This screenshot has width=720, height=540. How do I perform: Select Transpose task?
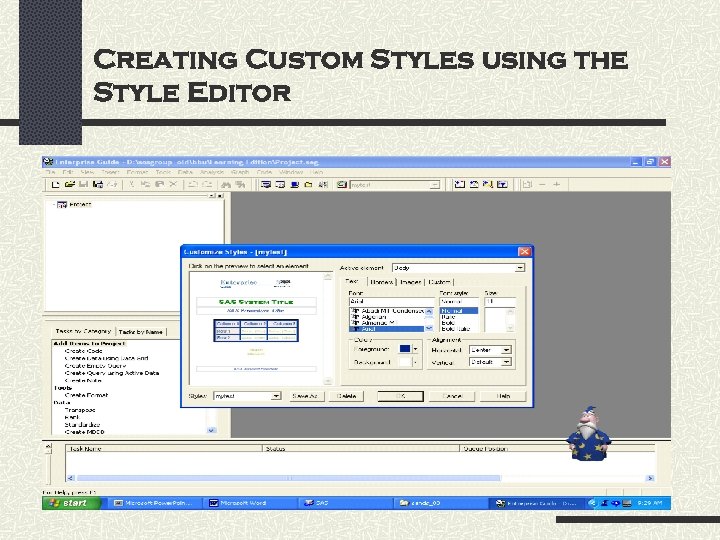[80, 410]
